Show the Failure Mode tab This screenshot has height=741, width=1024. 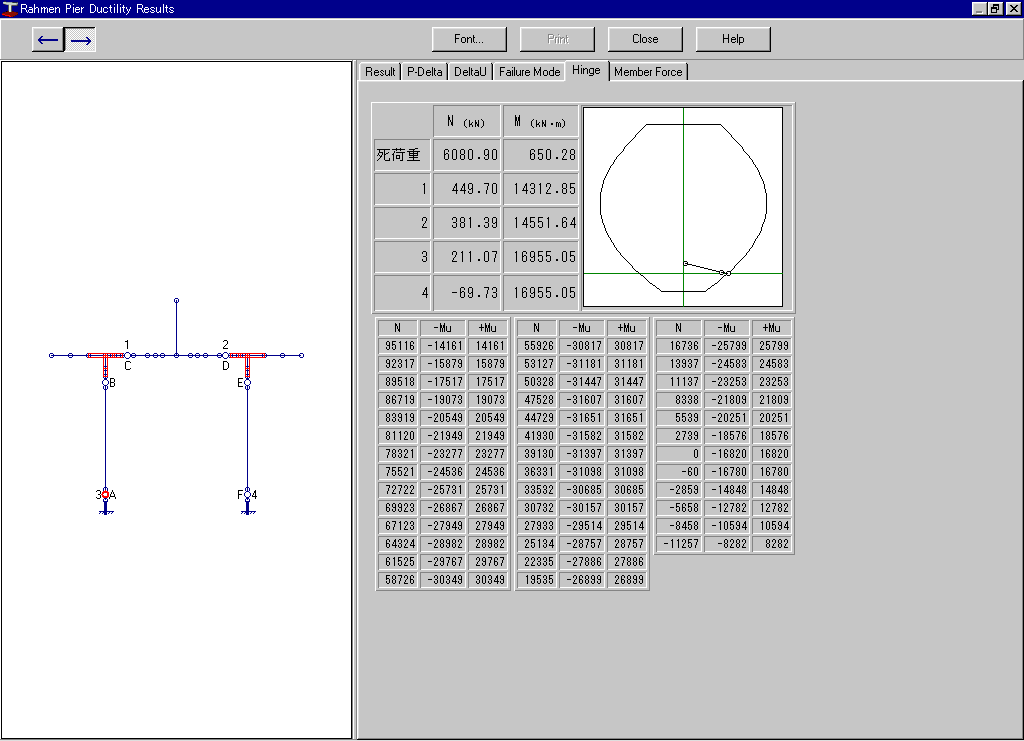(x=530, y=72)
